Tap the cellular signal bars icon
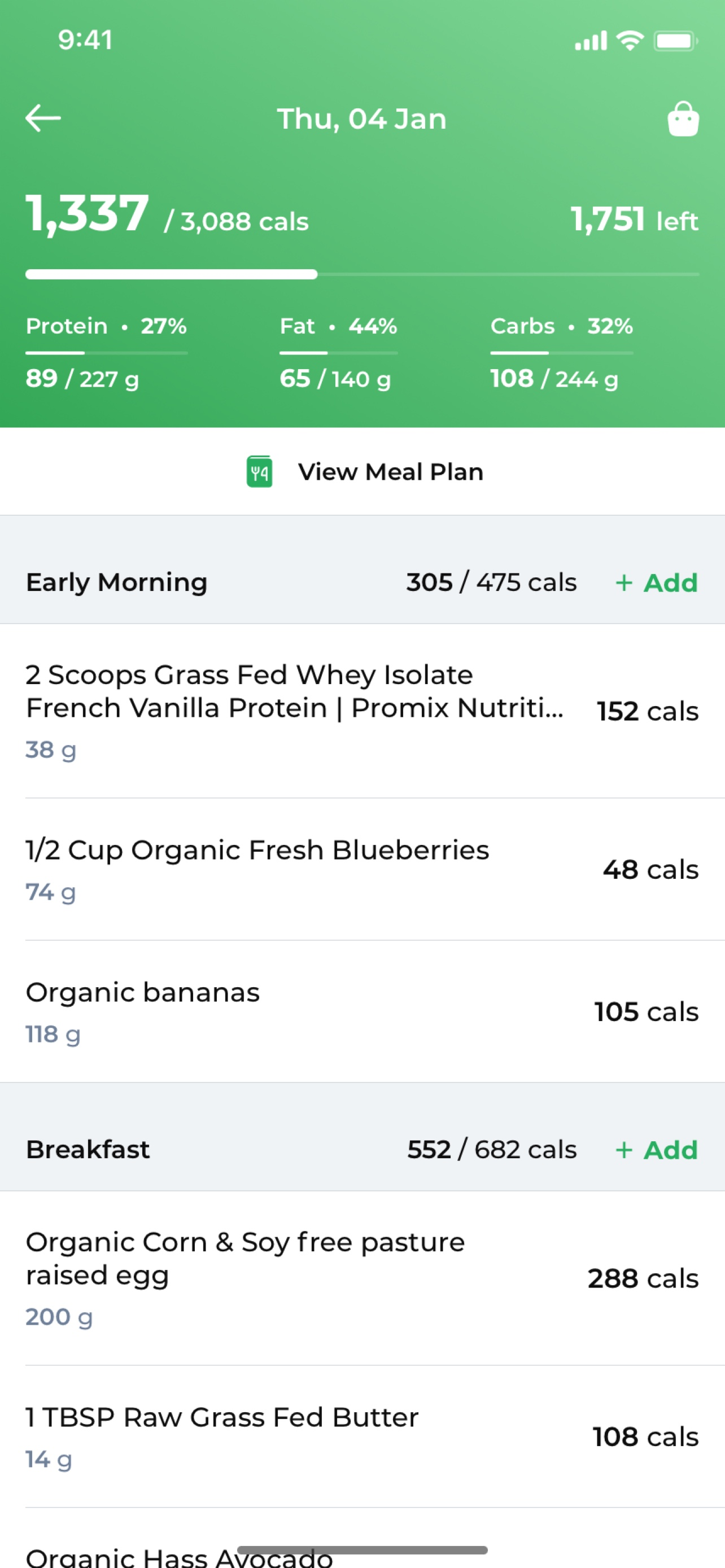 point(591,41)
